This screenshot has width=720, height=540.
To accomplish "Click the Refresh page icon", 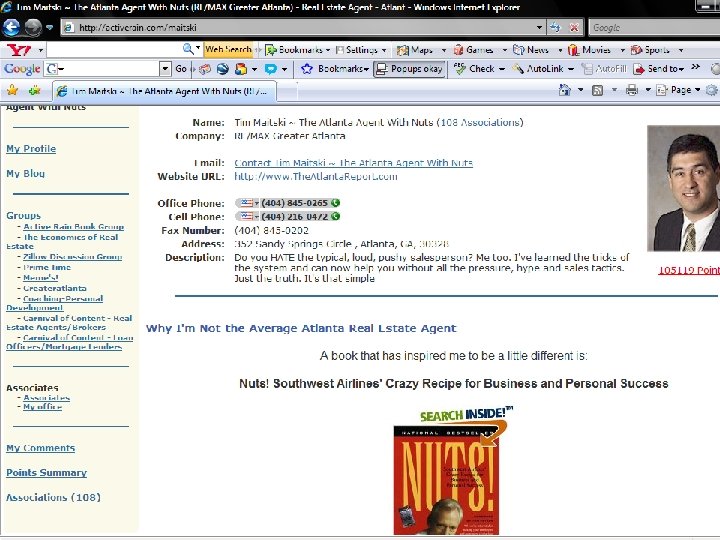I will coord(555,28).
